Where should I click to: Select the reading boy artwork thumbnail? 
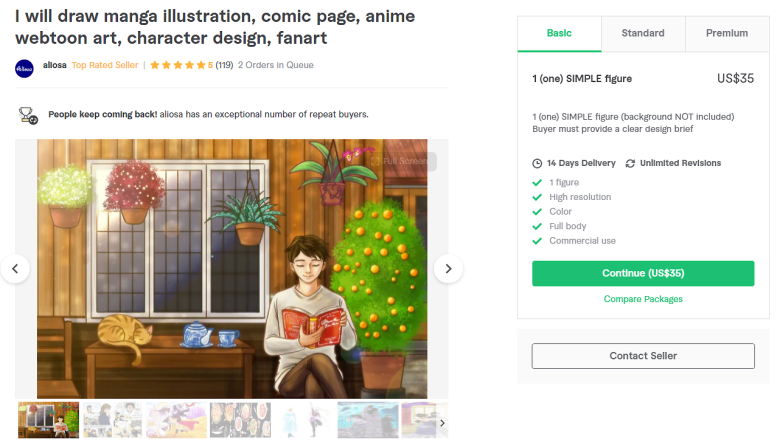coord(48,420)
